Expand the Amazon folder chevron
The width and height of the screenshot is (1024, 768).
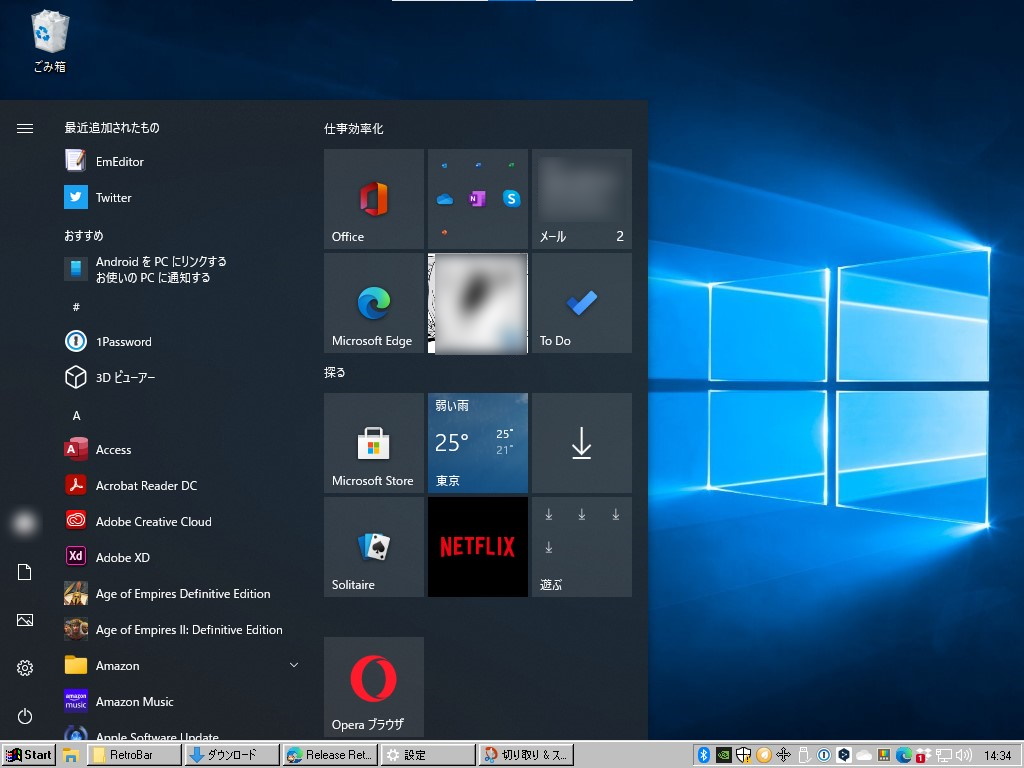294,665
